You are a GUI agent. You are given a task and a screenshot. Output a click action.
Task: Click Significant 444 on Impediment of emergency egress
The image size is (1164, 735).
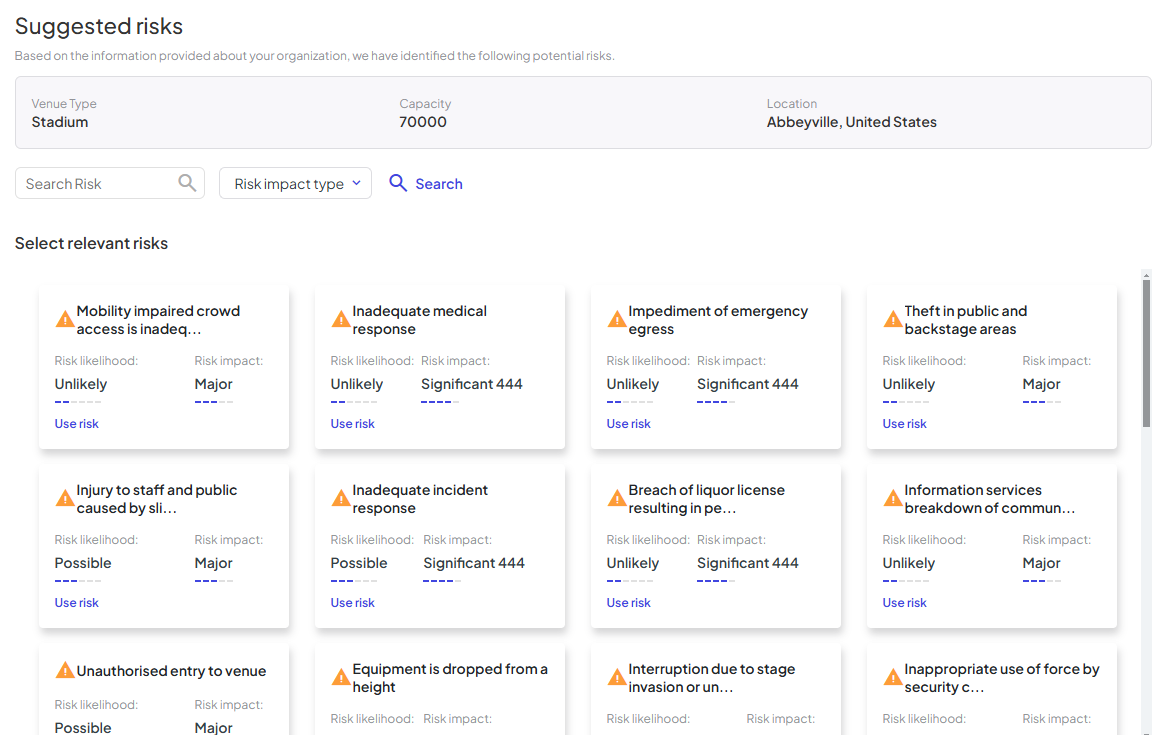[748, 384]
